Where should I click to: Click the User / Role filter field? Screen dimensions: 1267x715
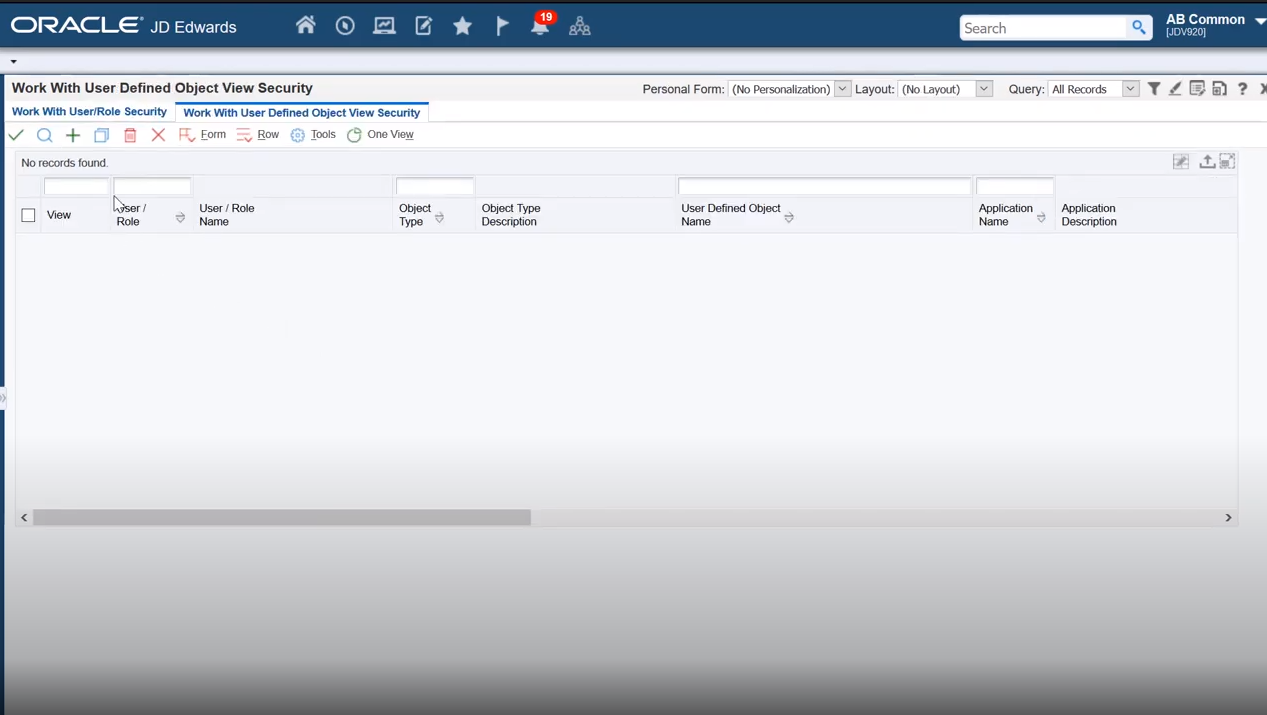pos(152,186)
